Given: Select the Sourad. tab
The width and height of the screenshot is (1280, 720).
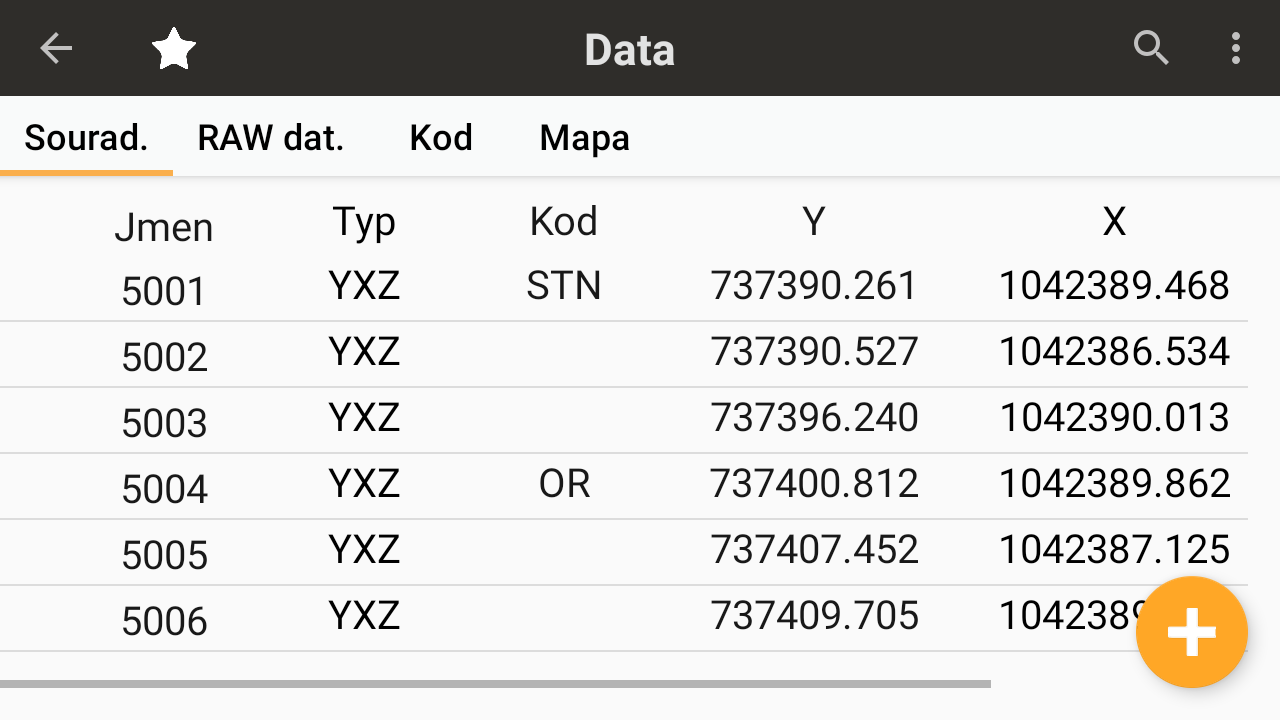Looking at the screenshot, I should pos(86,138).
